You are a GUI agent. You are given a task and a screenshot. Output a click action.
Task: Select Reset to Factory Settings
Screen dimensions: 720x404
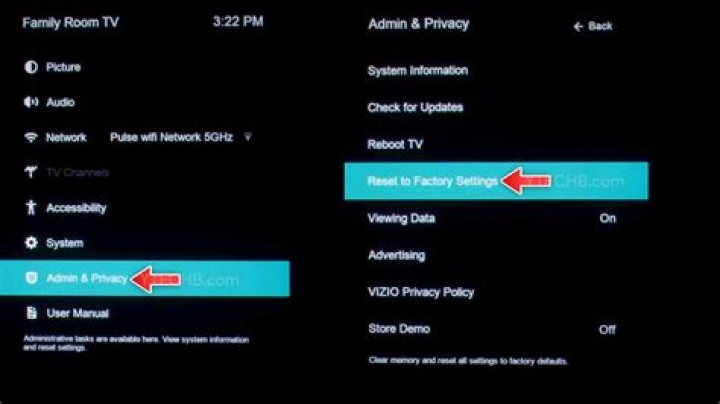[496, 181]
